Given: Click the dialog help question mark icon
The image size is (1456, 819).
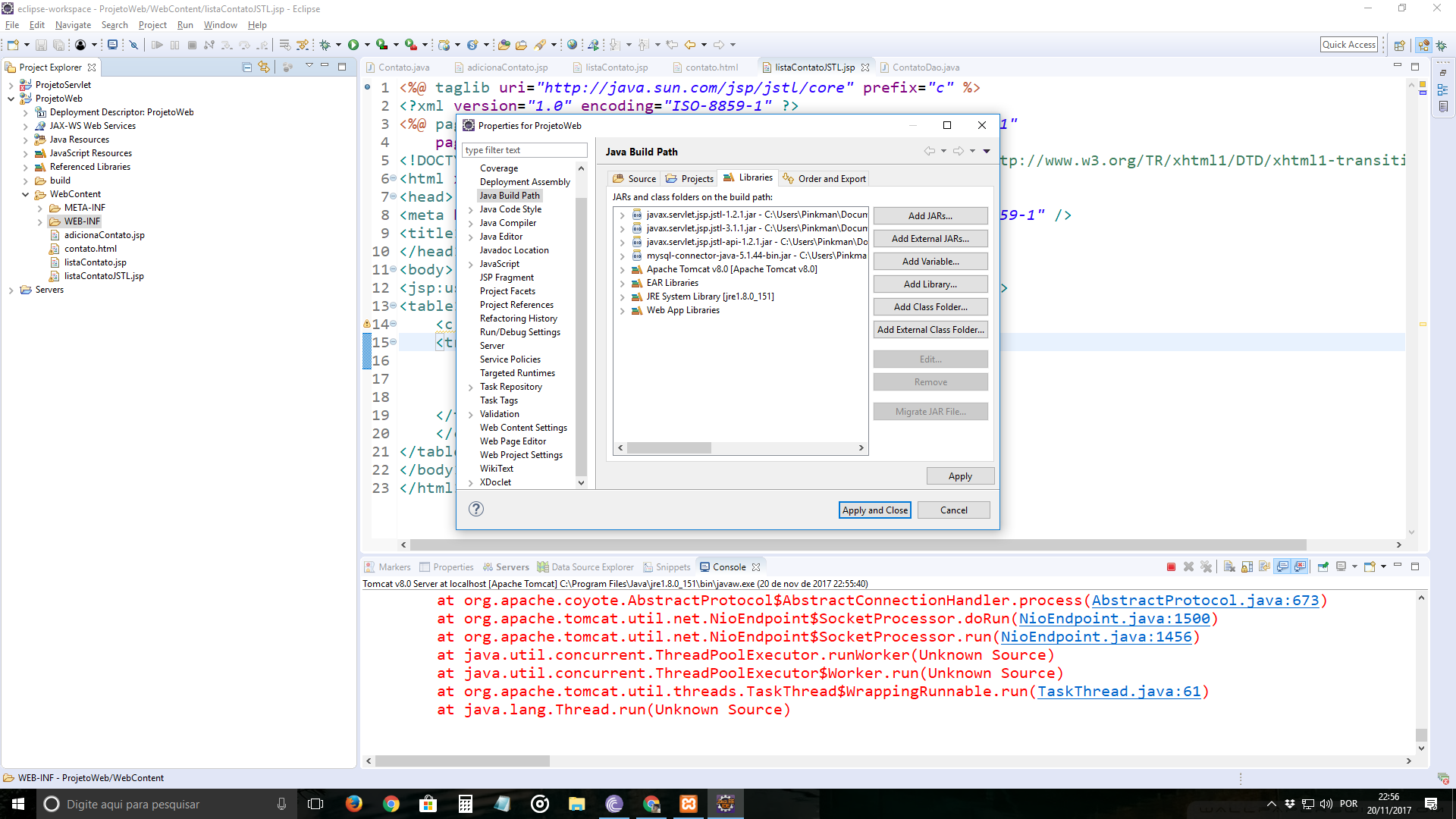Looking at the screenshot, I should (476, 510).
